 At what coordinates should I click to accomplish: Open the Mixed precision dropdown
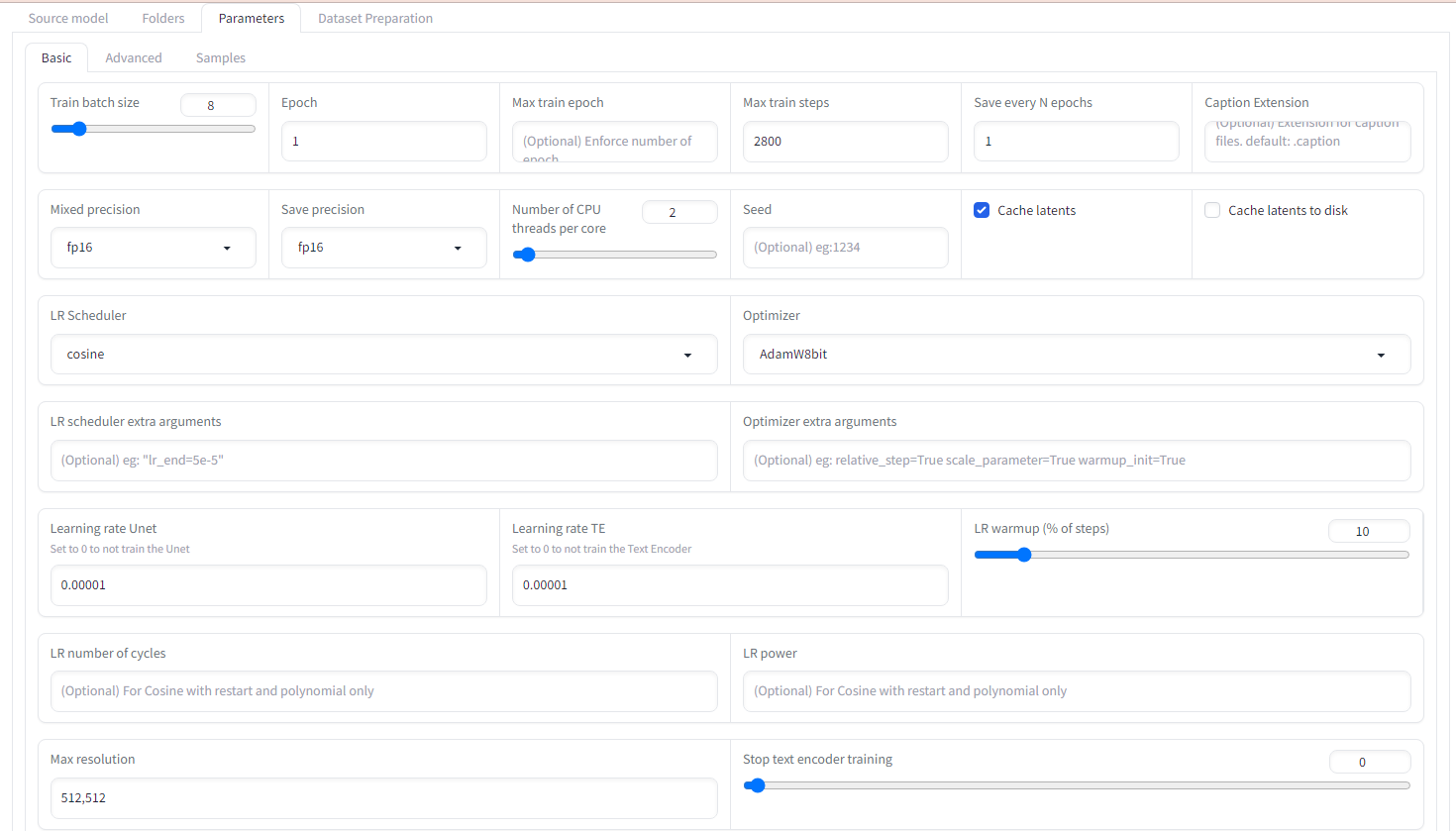click(x=153, y=248)
